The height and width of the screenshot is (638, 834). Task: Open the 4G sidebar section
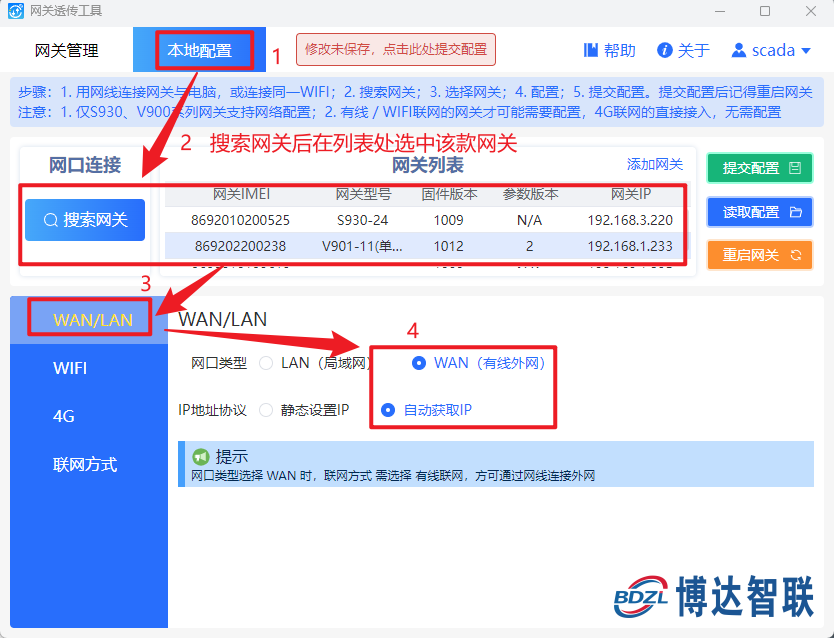coord(89,416)
